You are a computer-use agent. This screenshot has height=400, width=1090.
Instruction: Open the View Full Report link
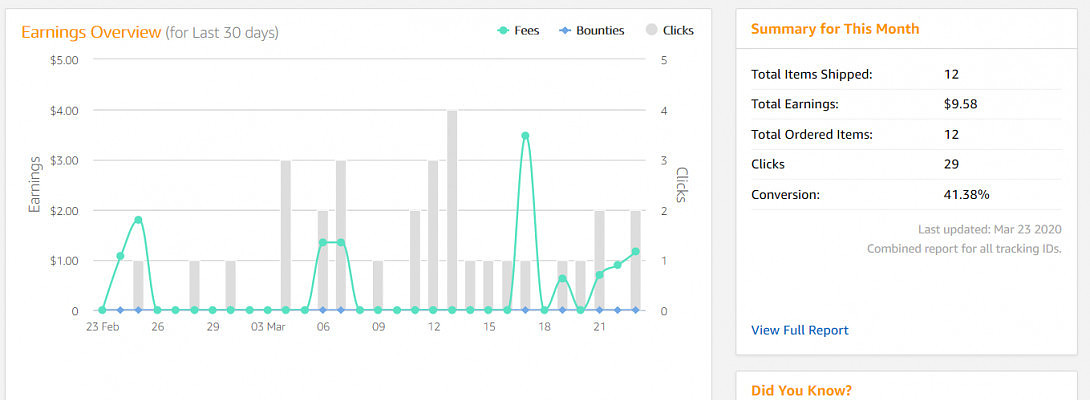799,330
